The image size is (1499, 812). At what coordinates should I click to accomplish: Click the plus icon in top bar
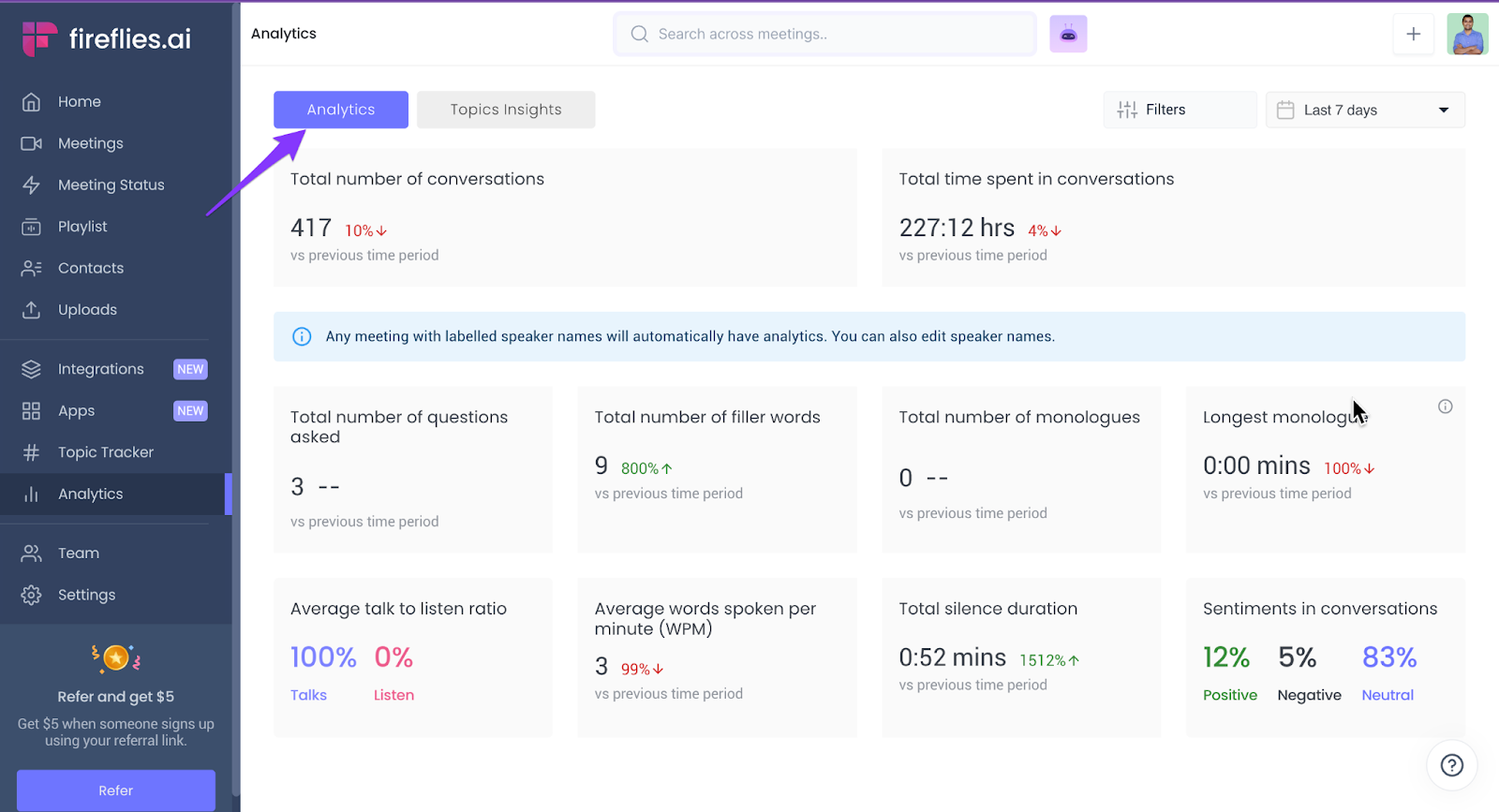tap(1413, 35)
